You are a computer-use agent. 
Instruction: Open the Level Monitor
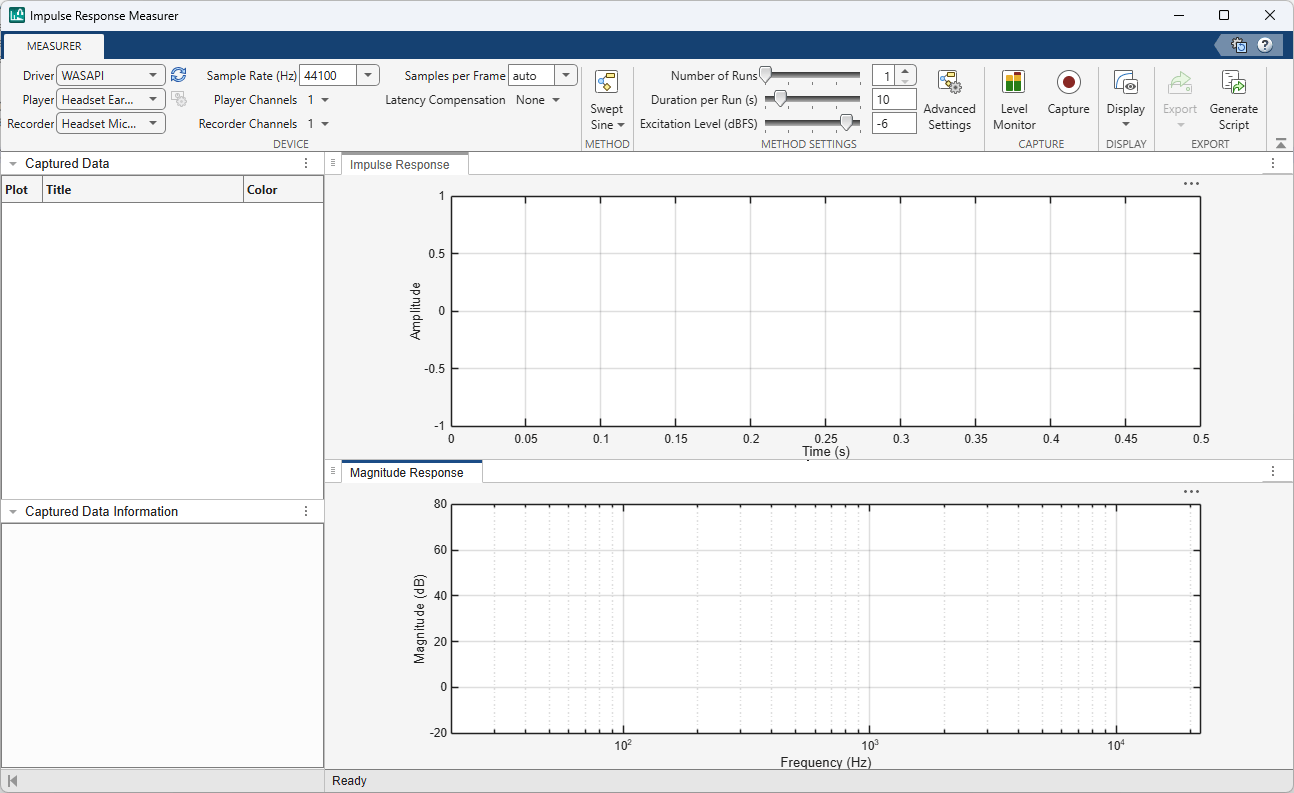[1014, 101]
